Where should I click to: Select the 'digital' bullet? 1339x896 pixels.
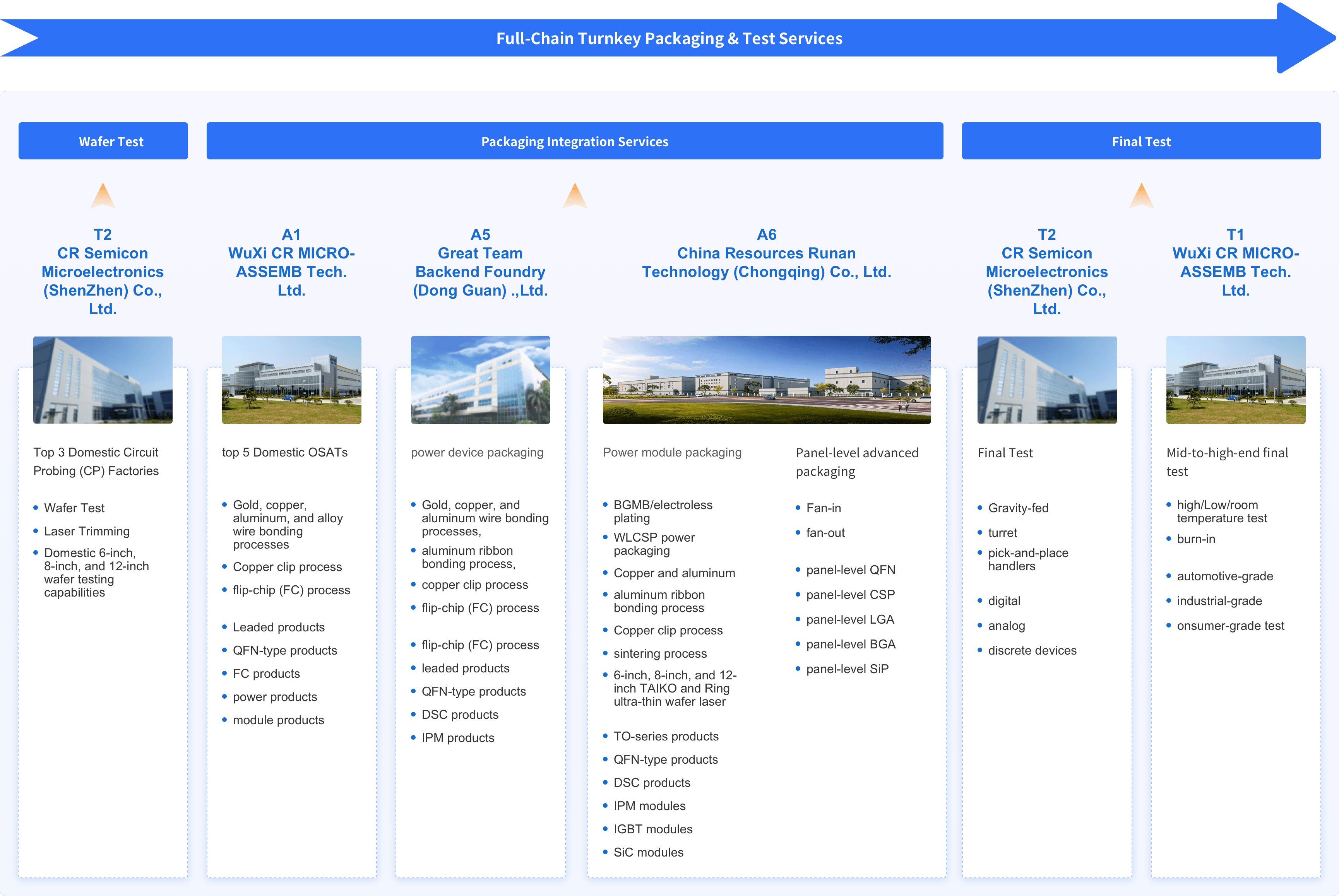click(x=1004, y=601)
